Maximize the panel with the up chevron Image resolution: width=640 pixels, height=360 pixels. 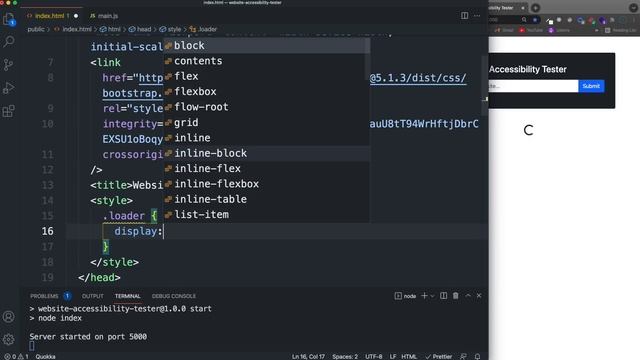click(x=468, y=296)
